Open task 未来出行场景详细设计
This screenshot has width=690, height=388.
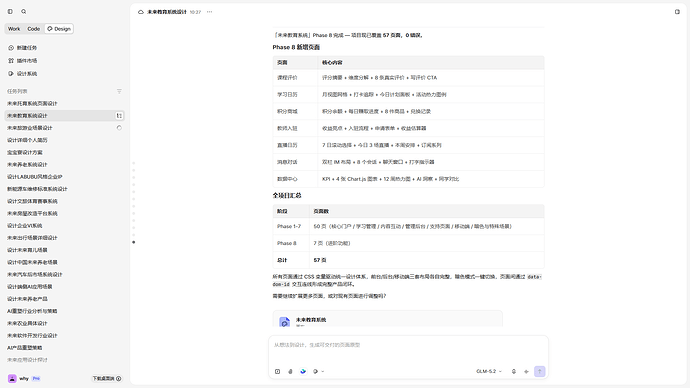tap(64, 238)
